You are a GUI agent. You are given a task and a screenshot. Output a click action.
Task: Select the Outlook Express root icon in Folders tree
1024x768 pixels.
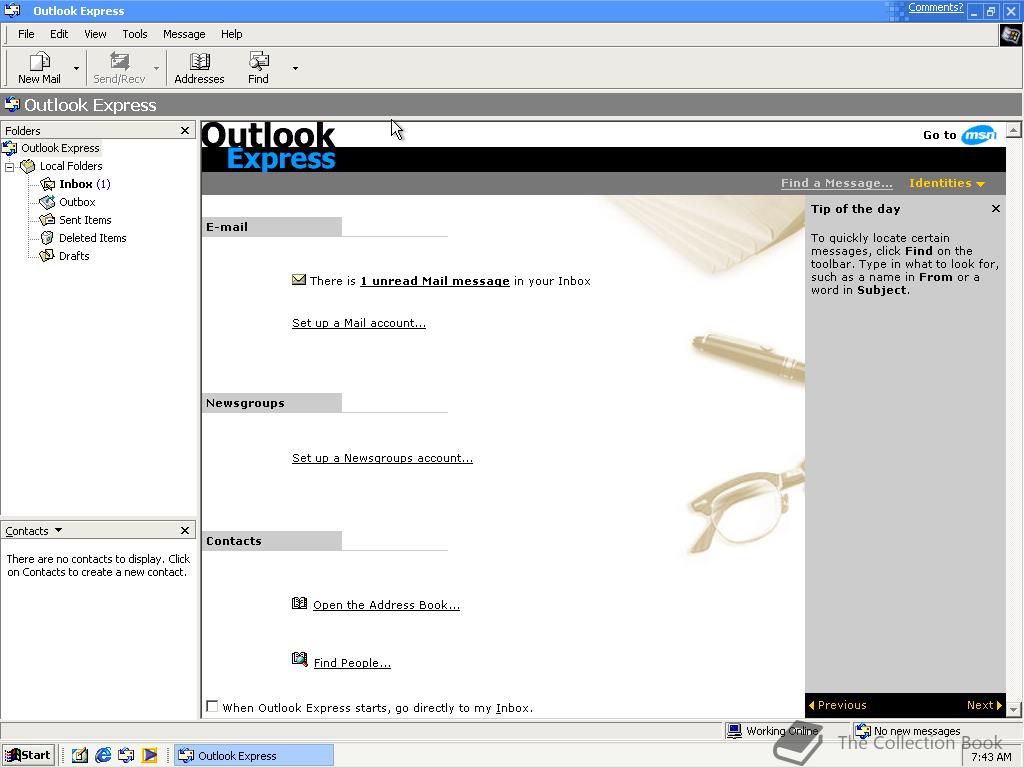(x=10, y=148)
